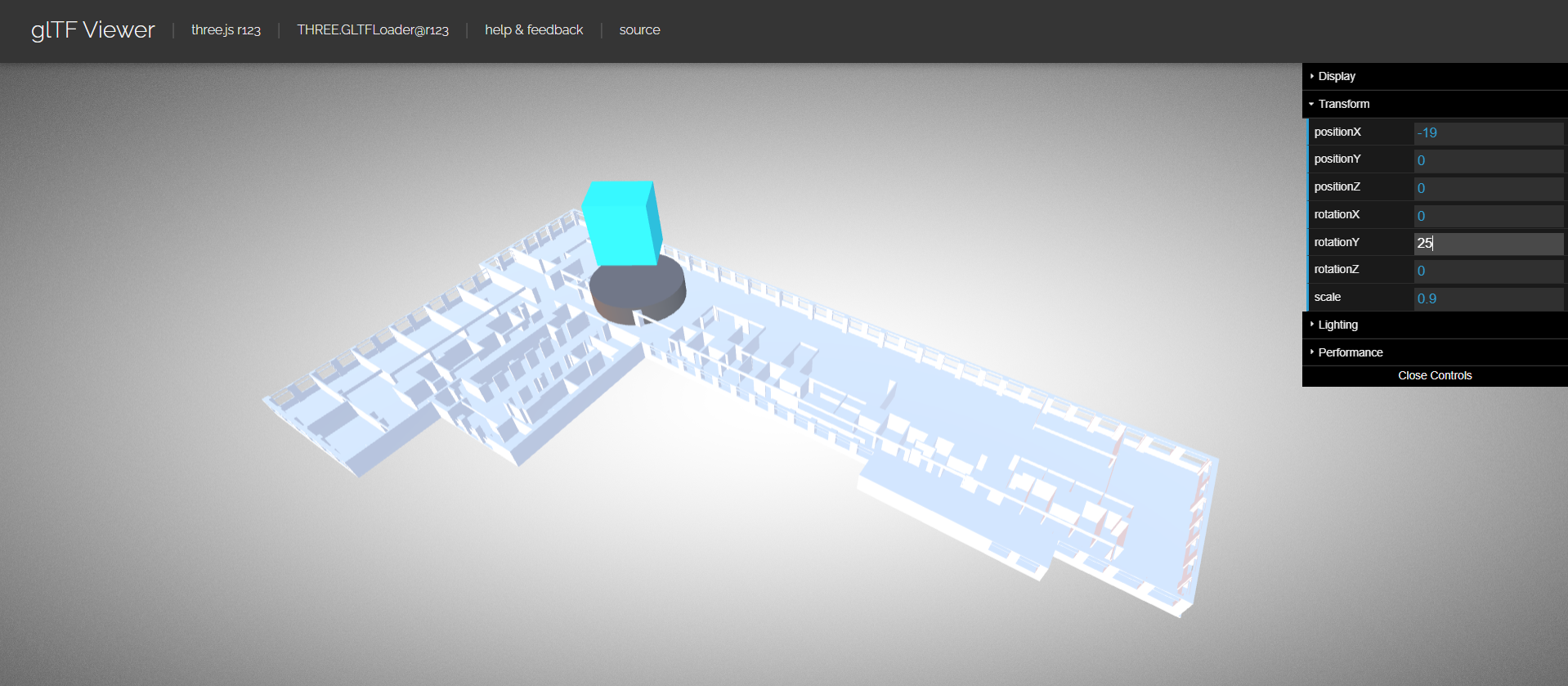Expand the Performance folder

pos(1435,352)
